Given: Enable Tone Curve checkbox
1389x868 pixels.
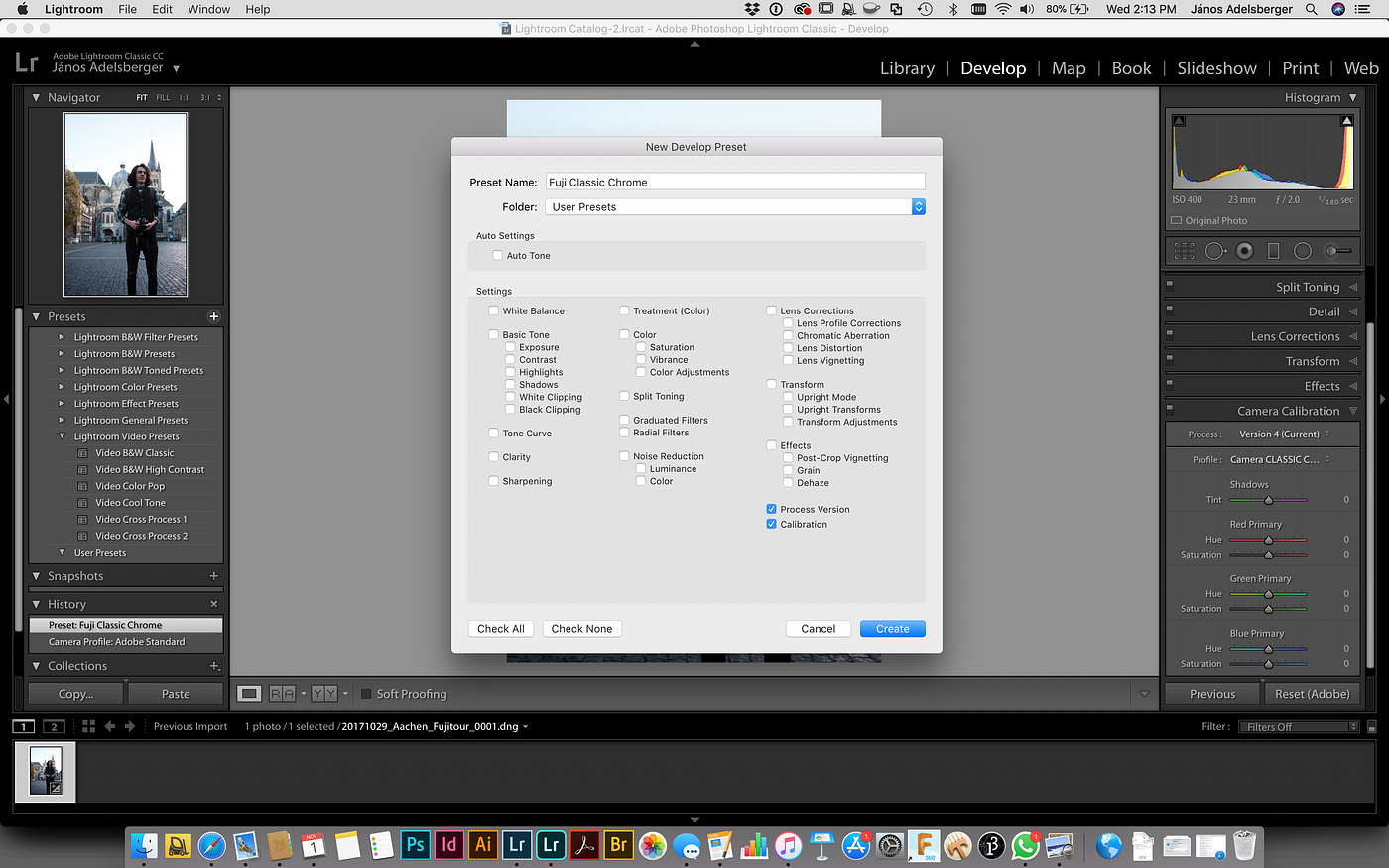Looking at the screenshot, I should tap(493, 433).
